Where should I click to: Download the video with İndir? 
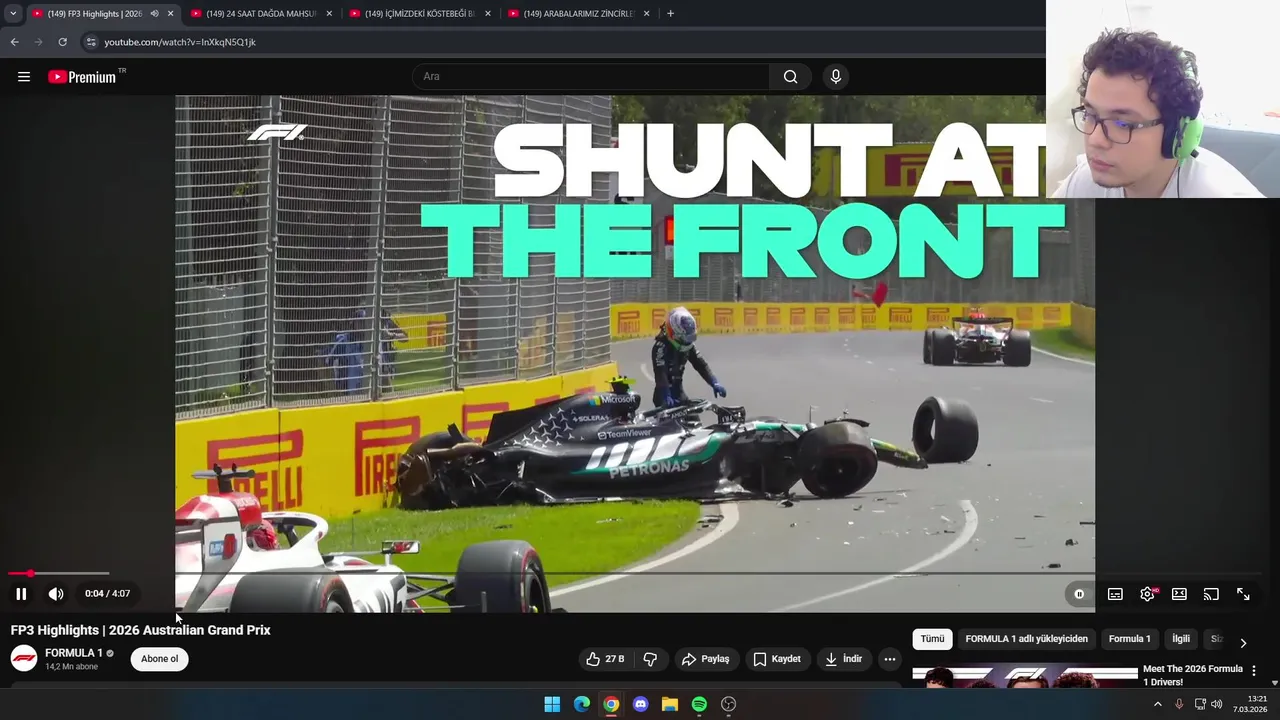click(x=843, y=659)
